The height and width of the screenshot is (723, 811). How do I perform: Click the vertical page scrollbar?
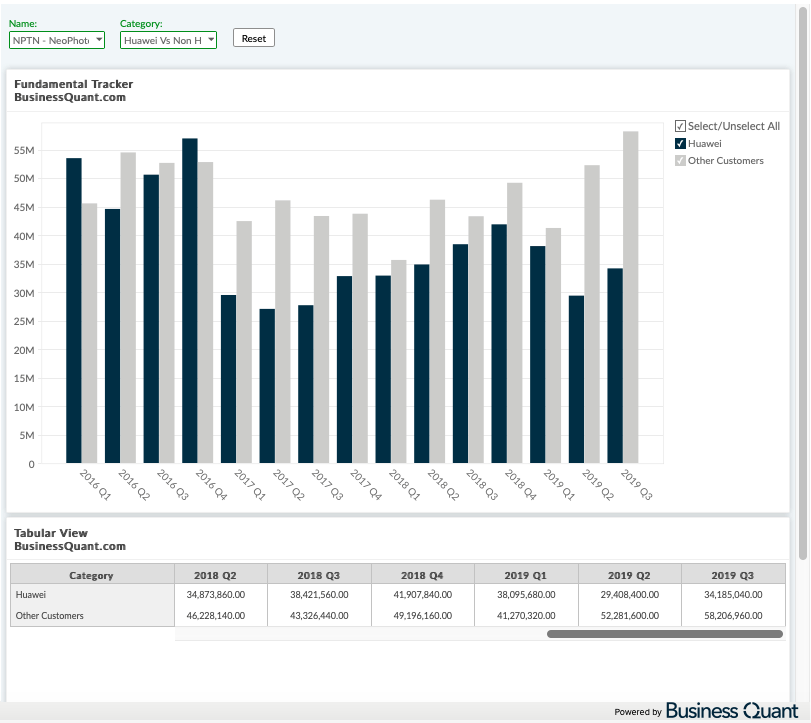[x=803, y=282]
